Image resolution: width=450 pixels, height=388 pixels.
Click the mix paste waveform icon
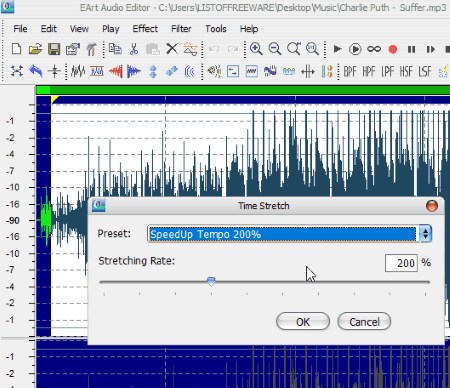click(190, 49)
